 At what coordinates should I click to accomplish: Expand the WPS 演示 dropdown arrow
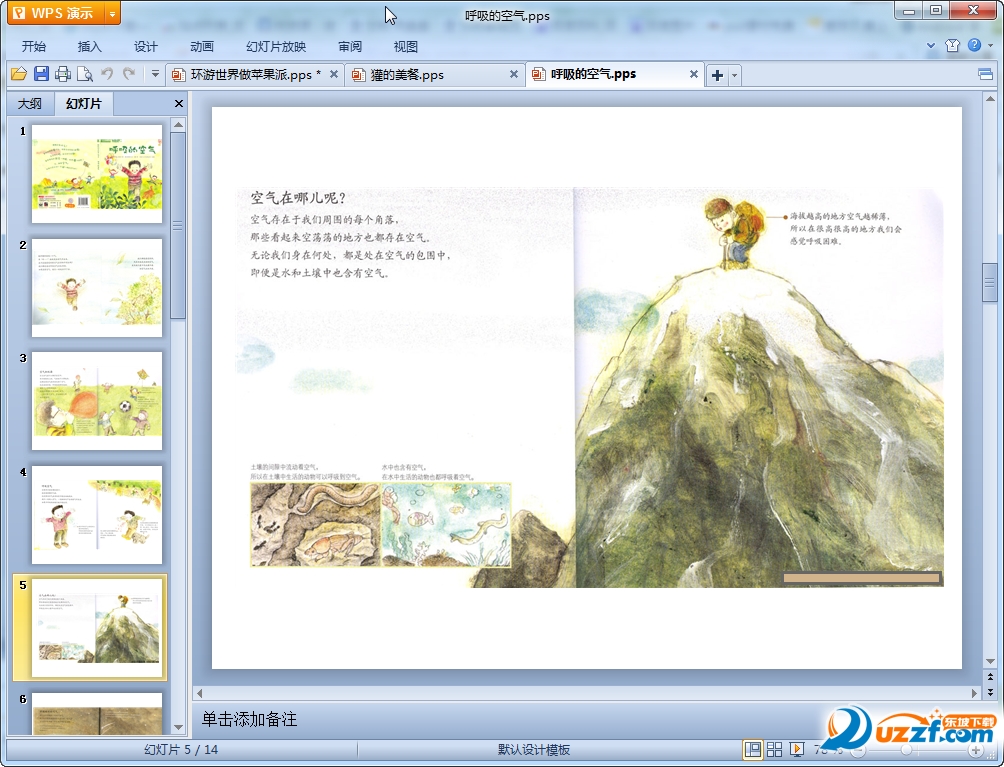pyautogui.click(x=112, y=13)
